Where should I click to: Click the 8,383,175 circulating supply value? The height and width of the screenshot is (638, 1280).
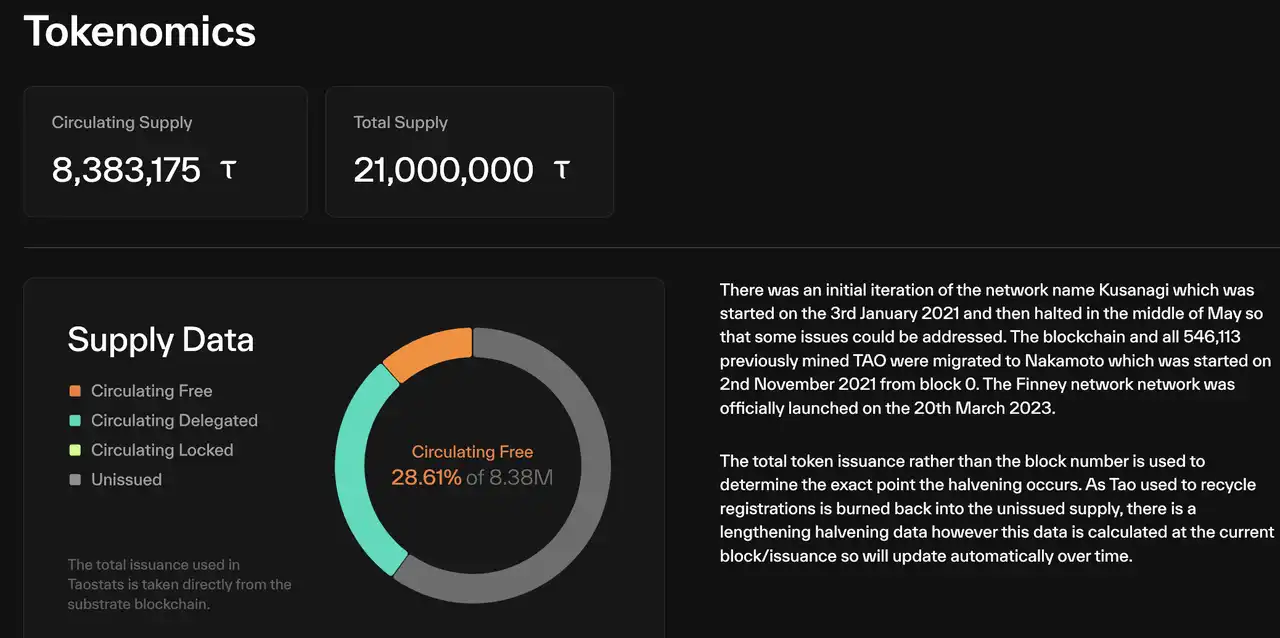point(126,170)
